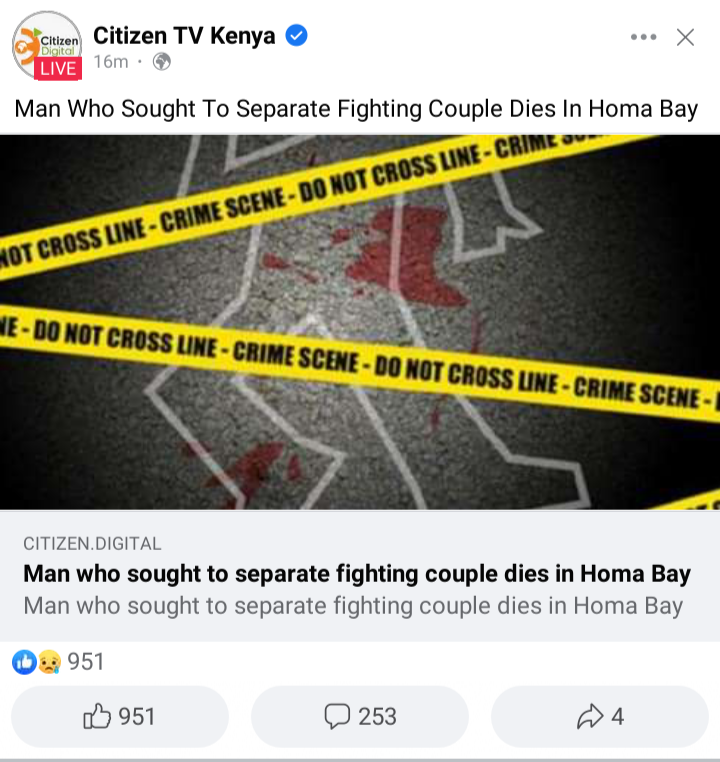The image size is (720, 762).
Task: Click the globe public audience icon
Action: pyautogui.click(x=162, y=62)
